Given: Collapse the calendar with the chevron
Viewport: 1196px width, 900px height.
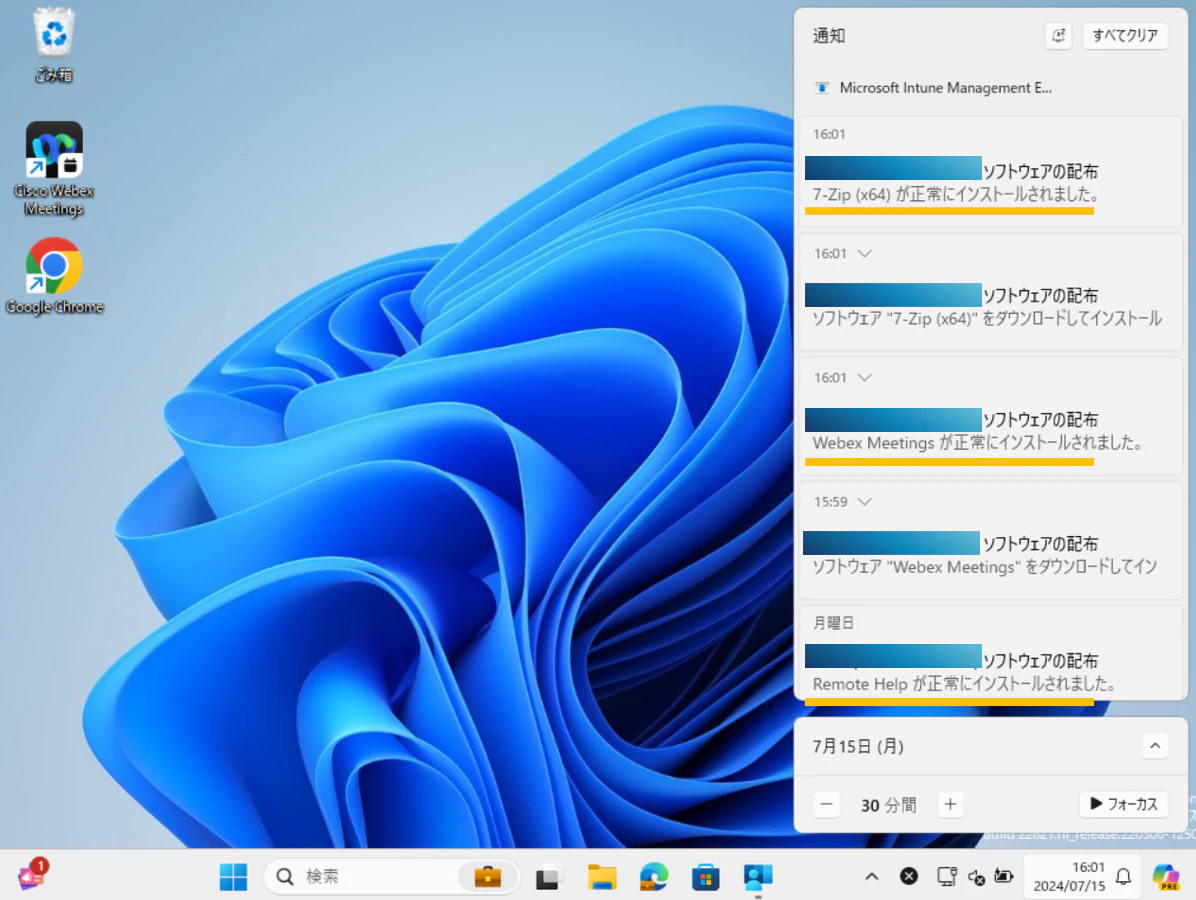Looking at the screenshot, I should pyautogui.click(x=1155, y=746).
